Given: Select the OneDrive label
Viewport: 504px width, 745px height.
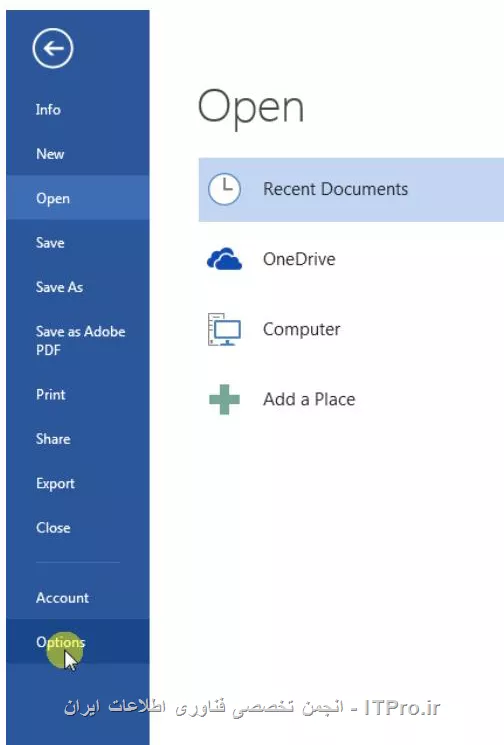Looking at the screenshot, I should click(299, 259).
